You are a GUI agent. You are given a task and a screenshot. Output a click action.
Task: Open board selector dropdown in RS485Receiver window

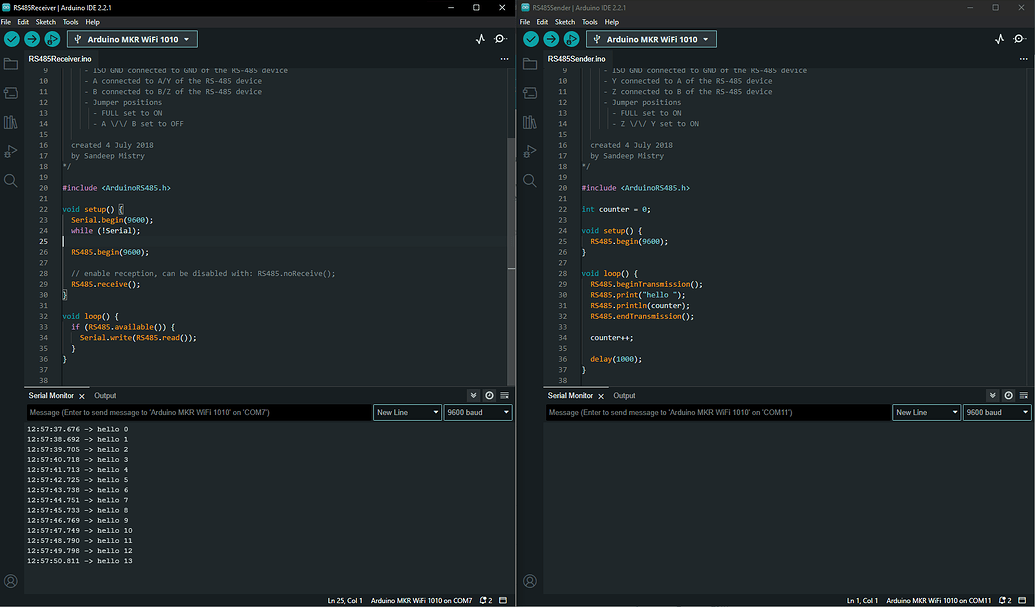132,39
